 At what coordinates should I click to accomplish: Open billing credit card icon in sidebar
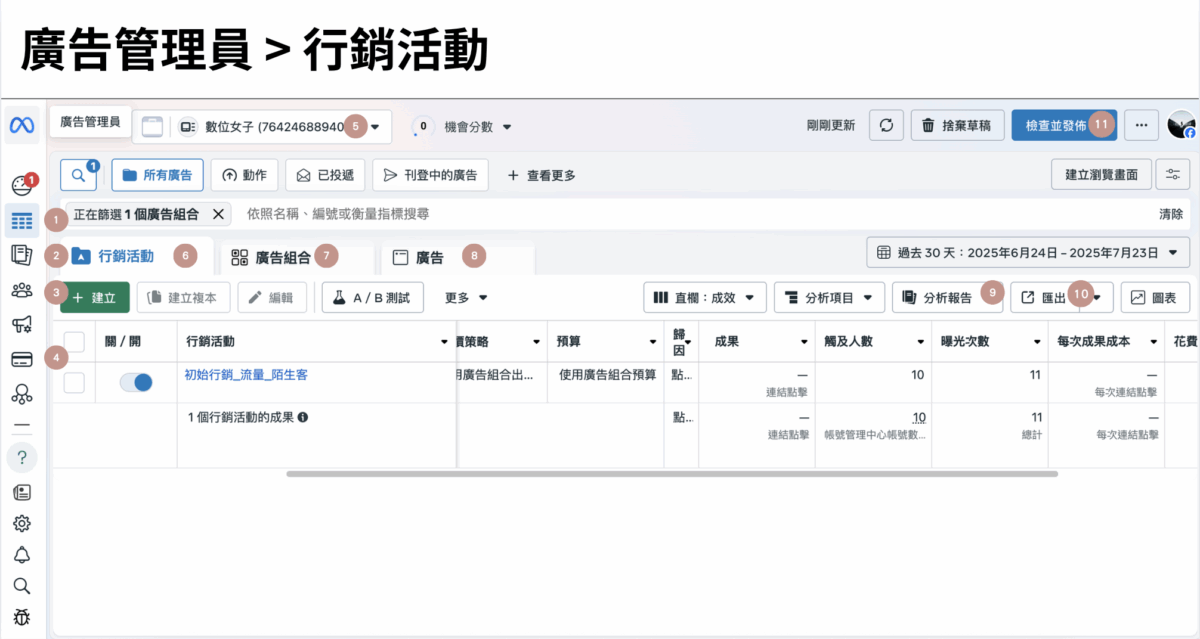point(21,359)
